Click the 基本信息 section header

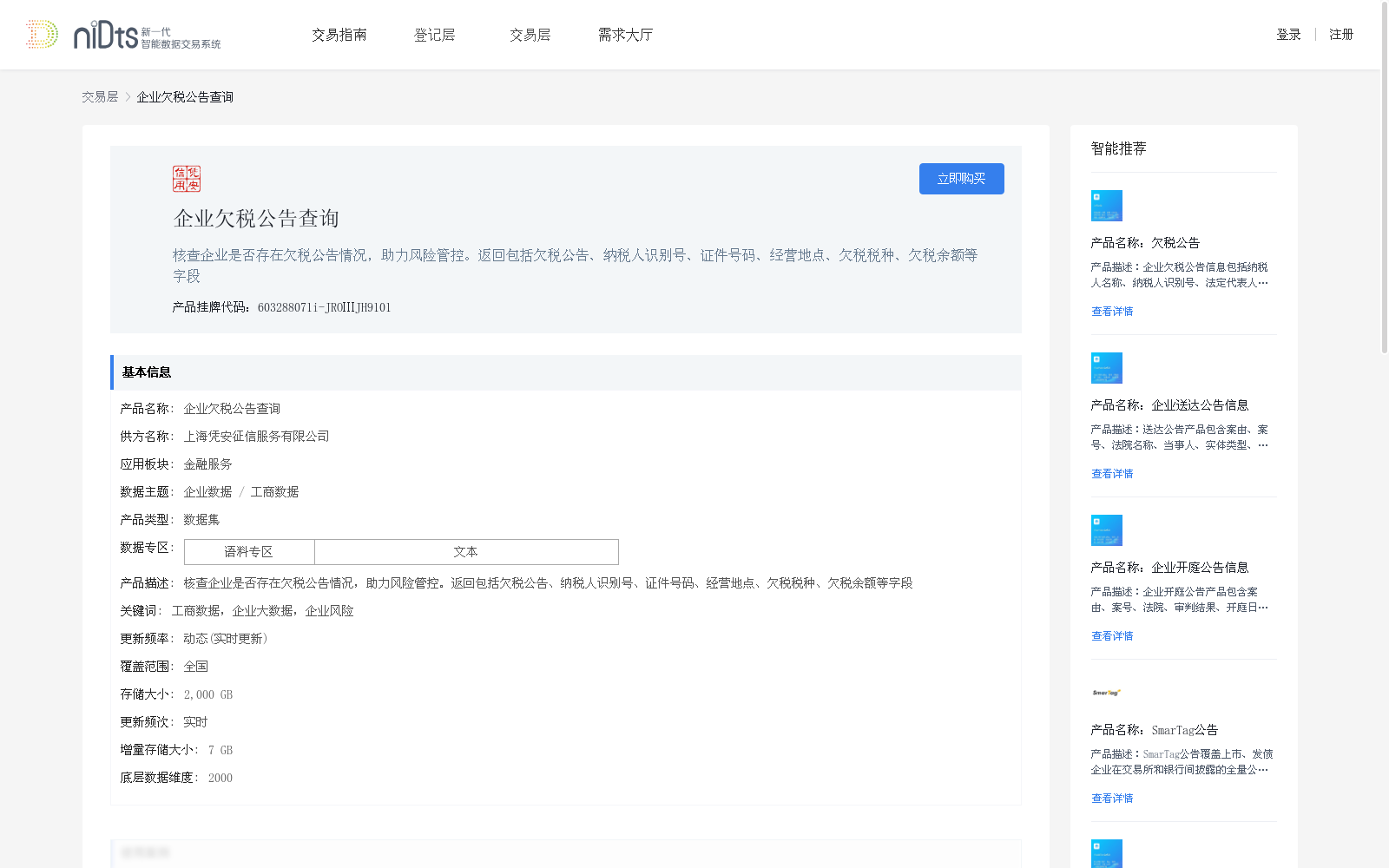[x=566, y=372]
